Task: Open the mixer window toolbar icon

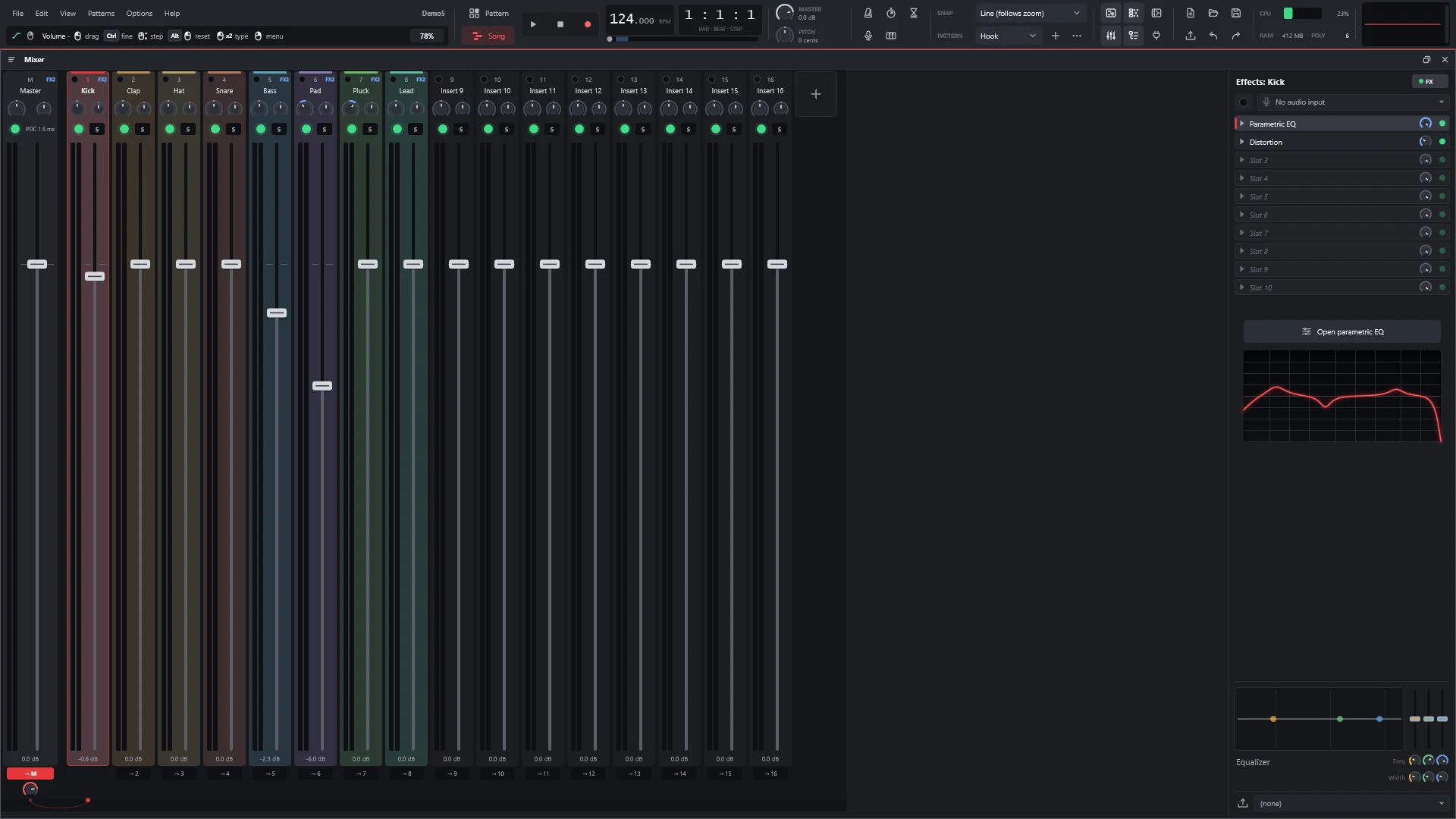Action: point(1111,36)
